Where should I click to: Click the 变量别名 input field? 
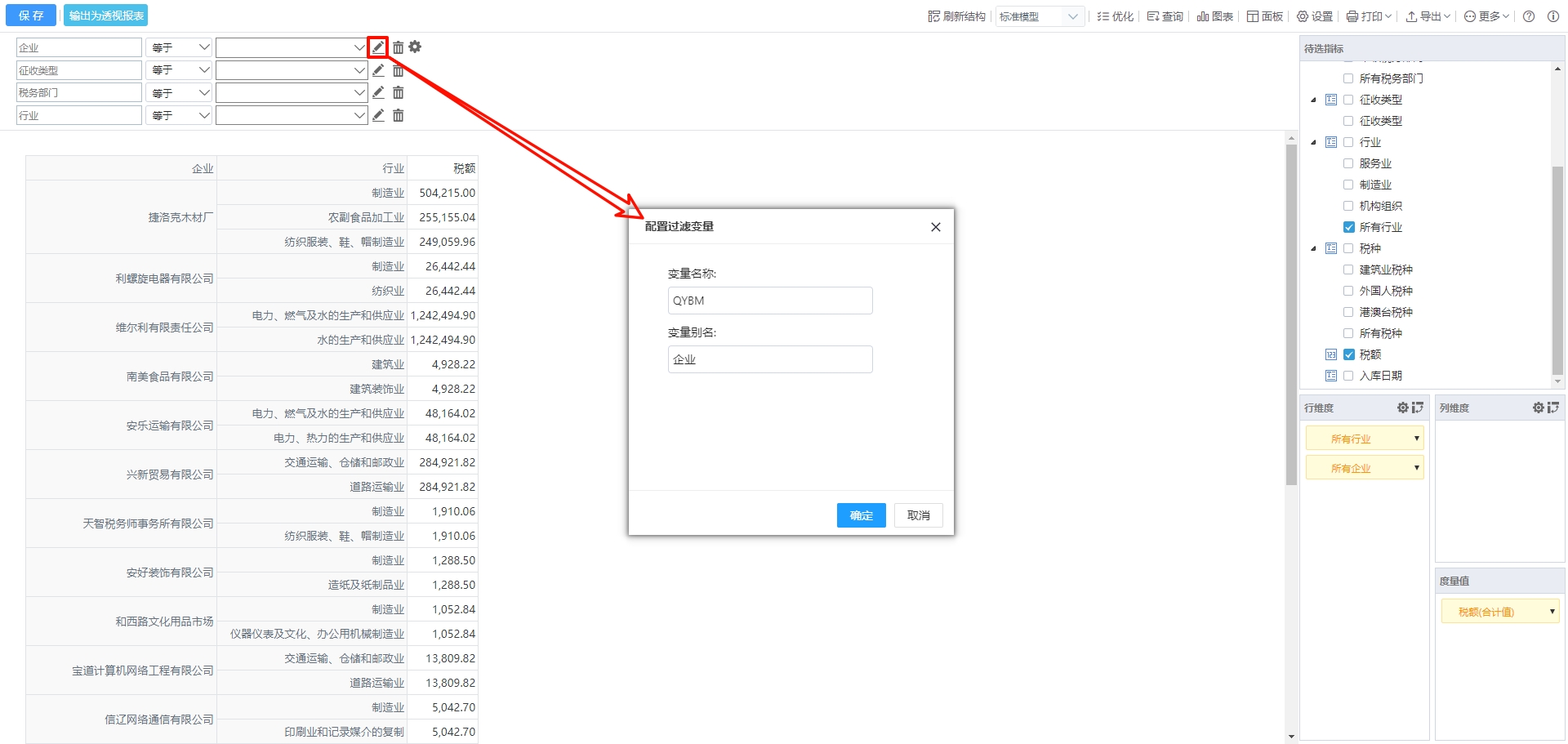coord(769,359)
